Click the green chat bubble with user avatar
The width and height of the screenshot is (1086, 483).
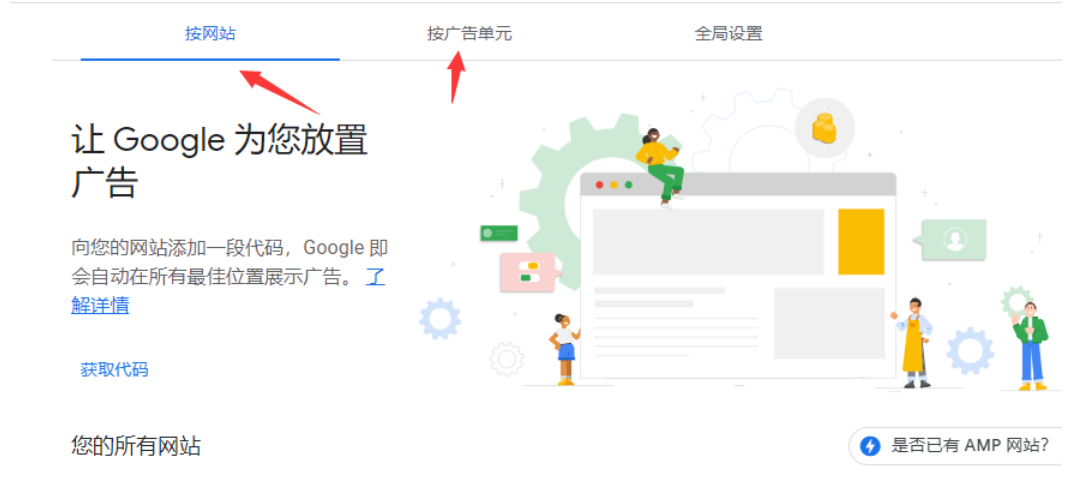coord(950,240)
